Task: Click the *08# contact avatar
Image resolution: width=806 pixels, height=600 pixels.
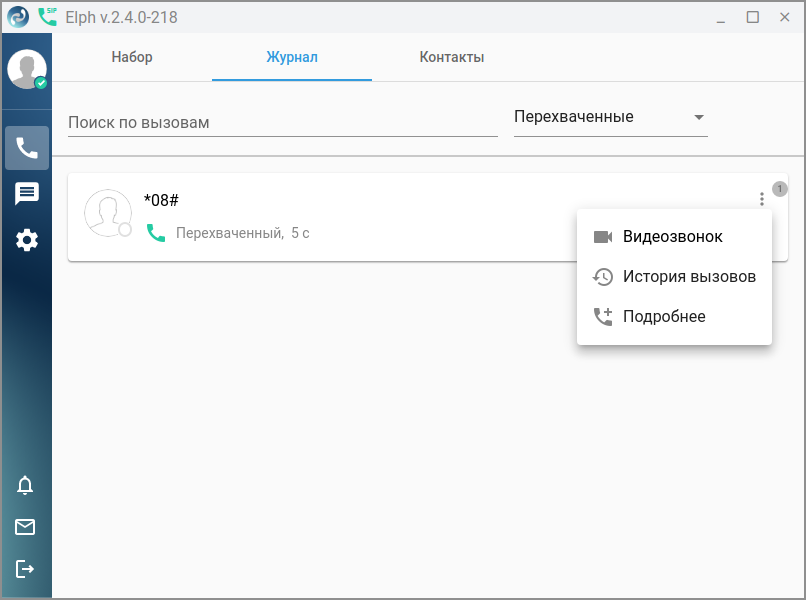Action: click(108, 213)
